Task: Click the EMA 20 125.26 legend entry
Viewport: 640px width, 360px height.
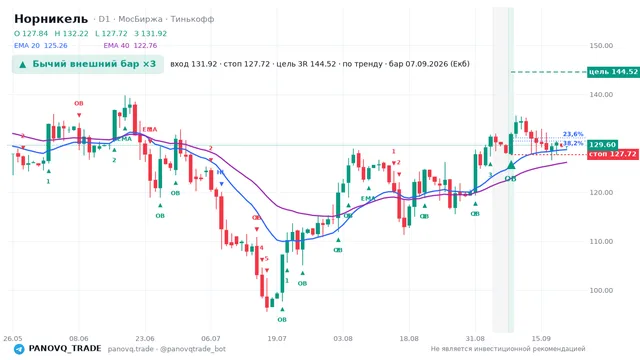Action: pos(41,46)
